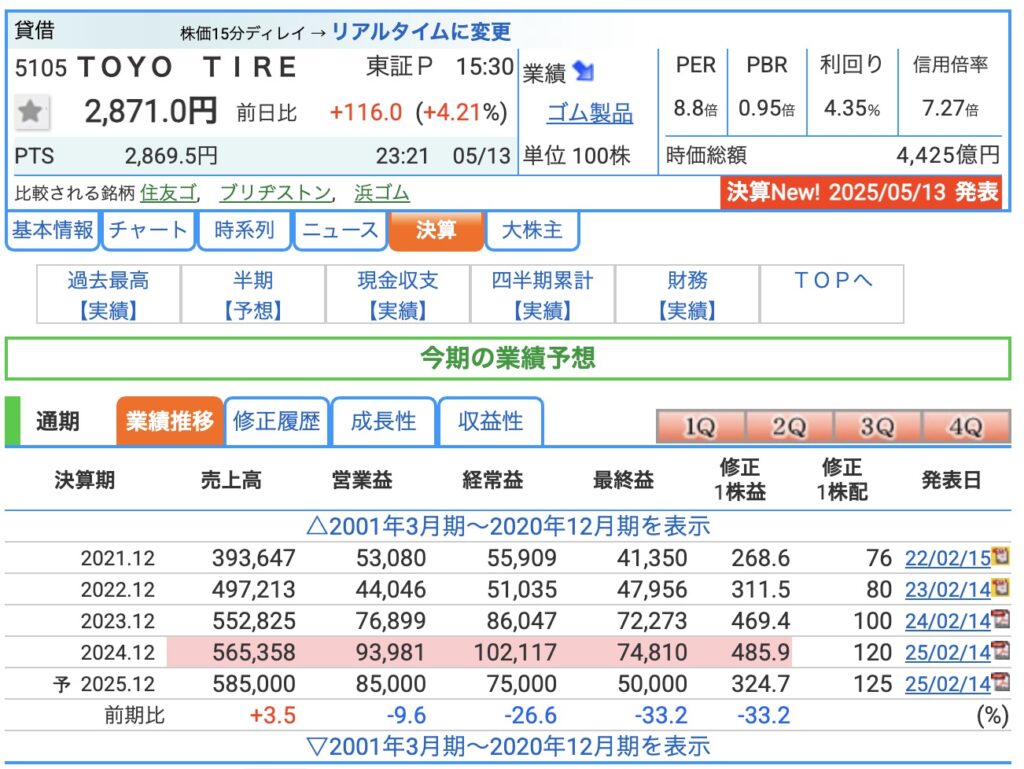The width and height of the screenshot is (1024, 769).
Task: Jump to 四半期累計【実績】 section
Action: click(x=543, y=294)
